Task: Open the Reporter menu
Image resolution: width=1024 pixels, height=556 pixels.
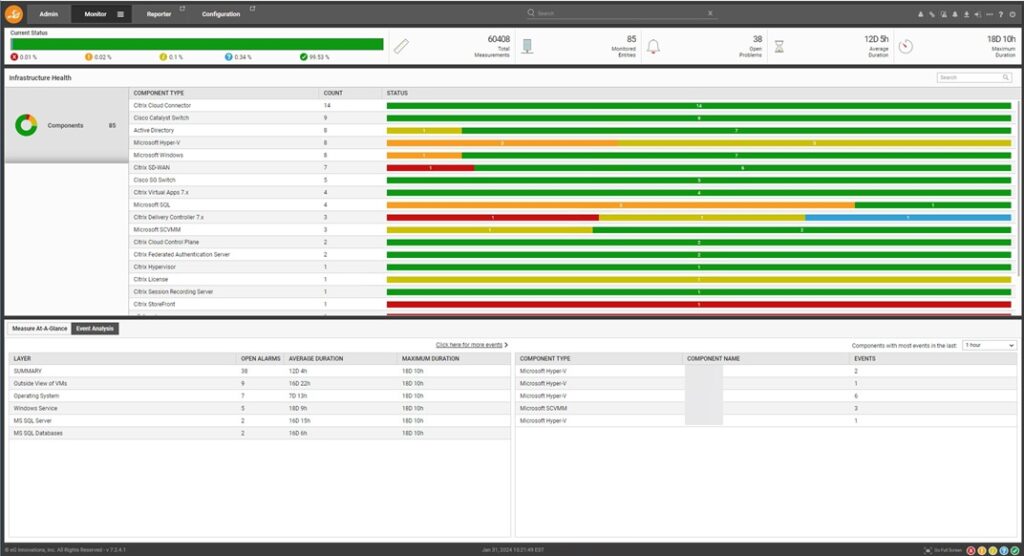Action: (x=159, y=14)
